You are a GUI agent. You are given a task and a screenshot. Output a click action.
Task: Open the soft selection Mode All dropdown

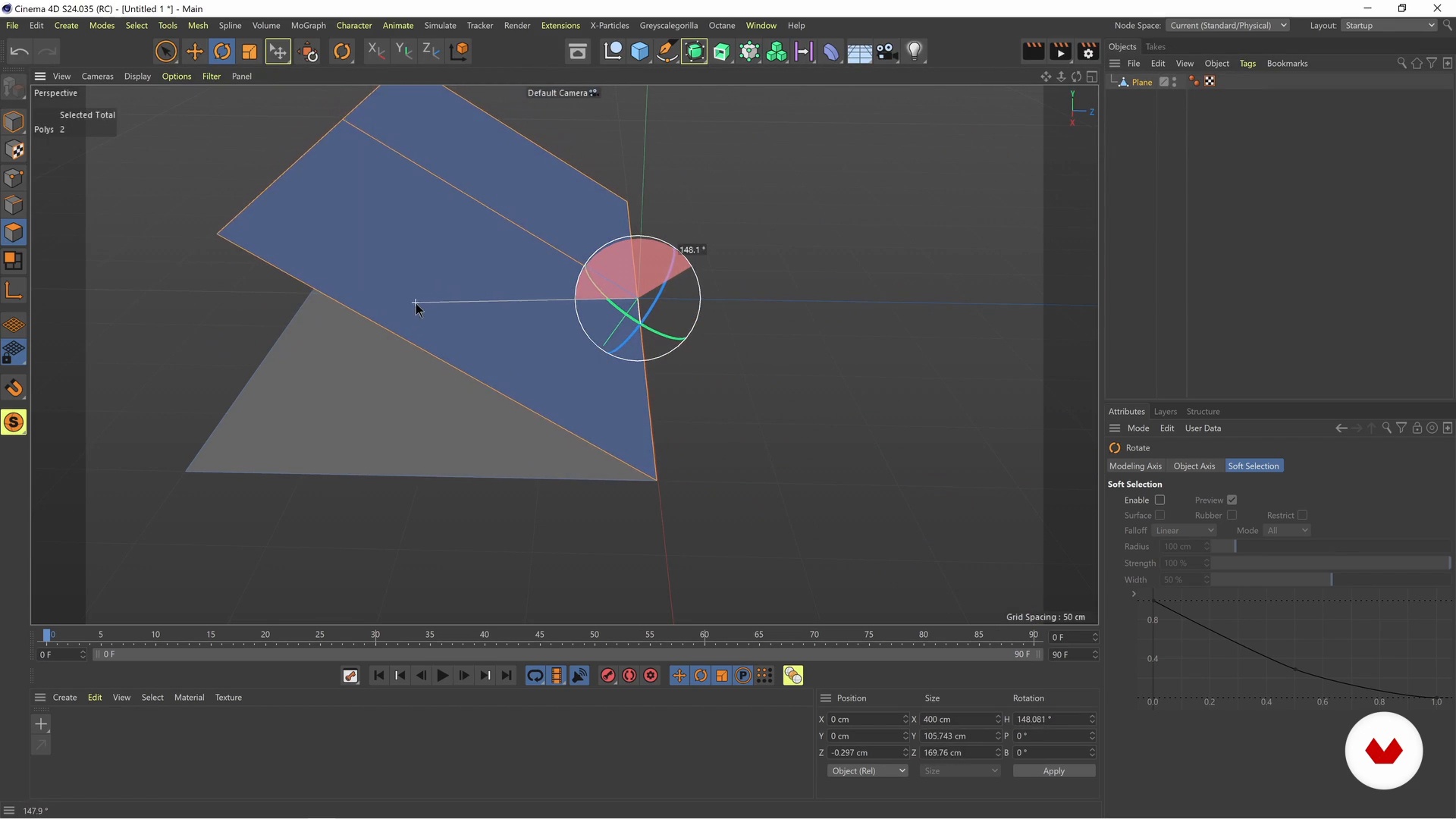(x=1287, y=531)
